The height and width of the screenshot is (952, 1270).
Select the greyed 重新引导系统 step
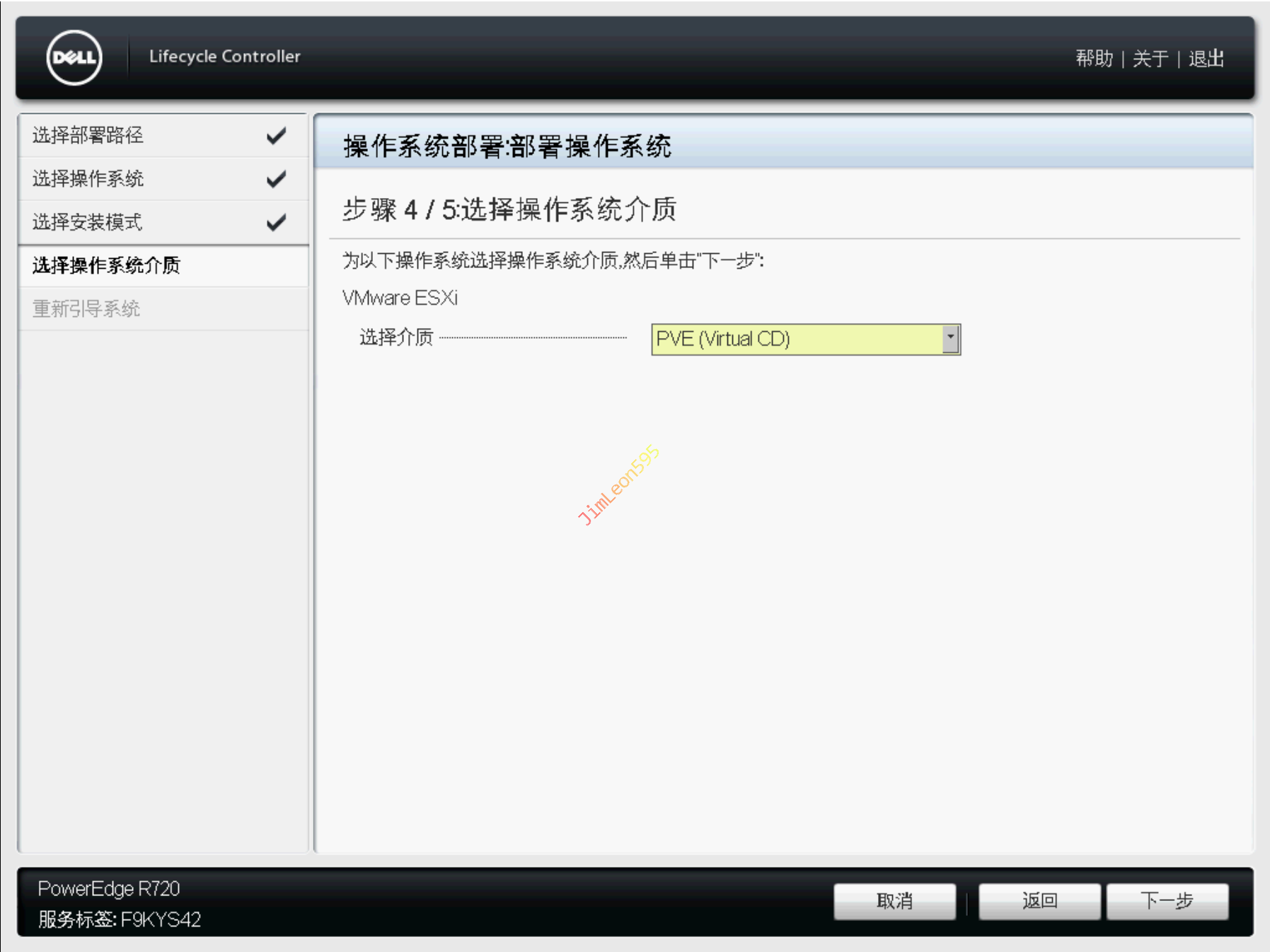pyautogui.click(x=86, y=309)
